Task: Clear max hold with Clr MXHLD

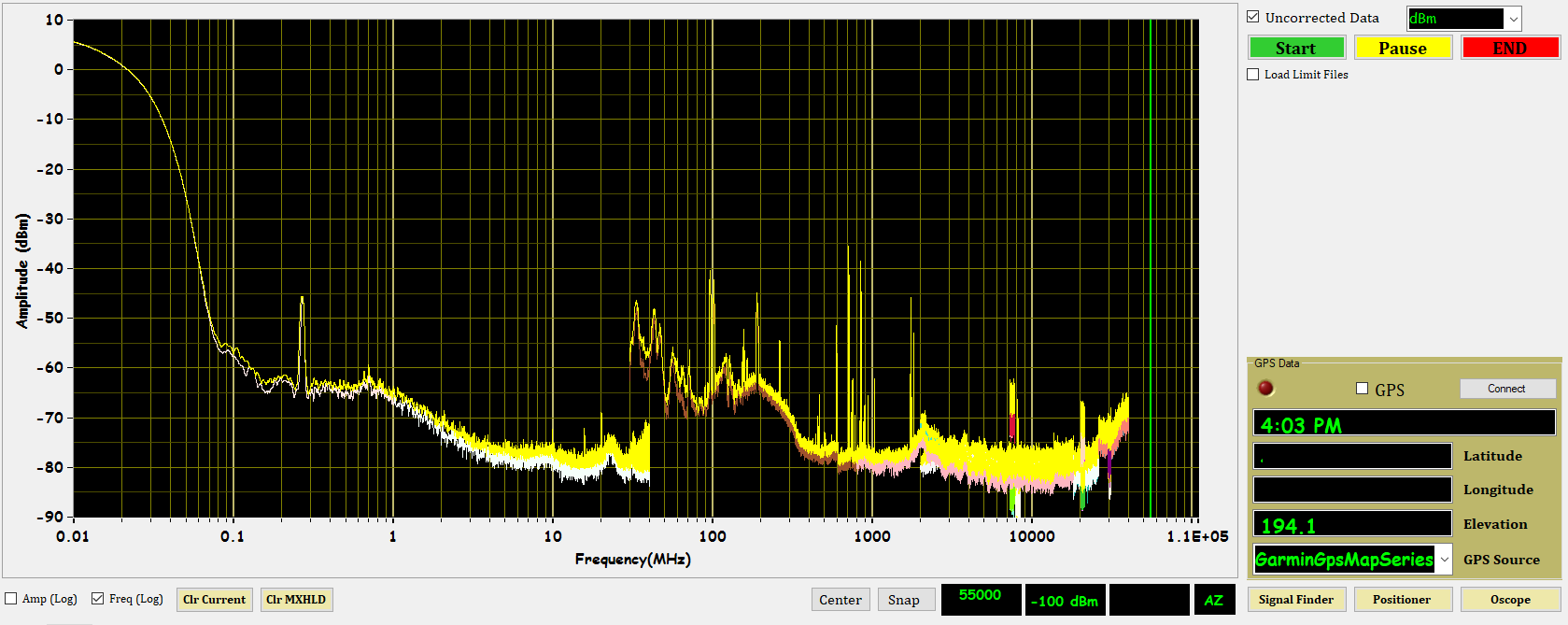Action: (296, 600)
